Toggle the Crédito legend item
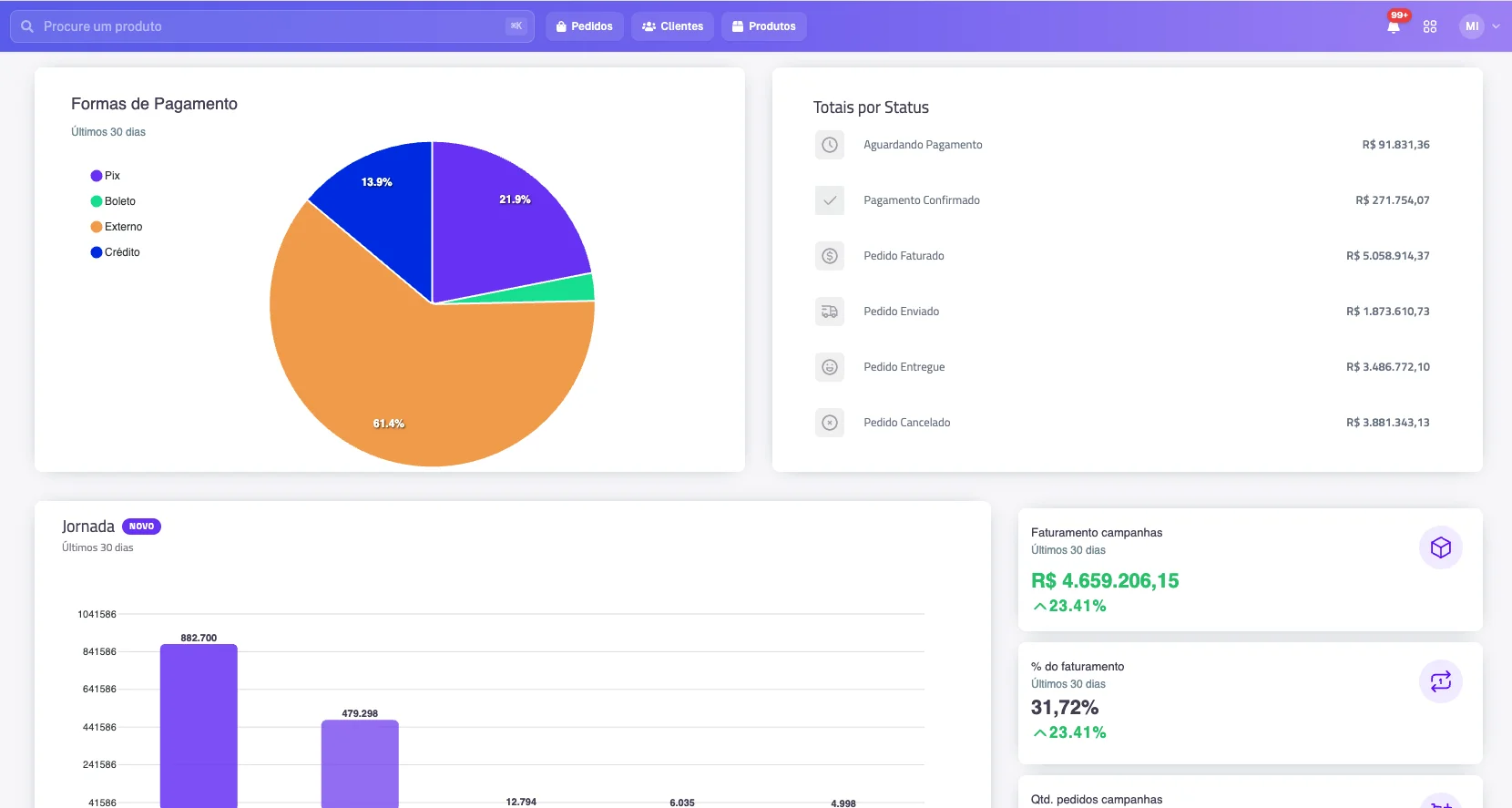 coord(115,252)
